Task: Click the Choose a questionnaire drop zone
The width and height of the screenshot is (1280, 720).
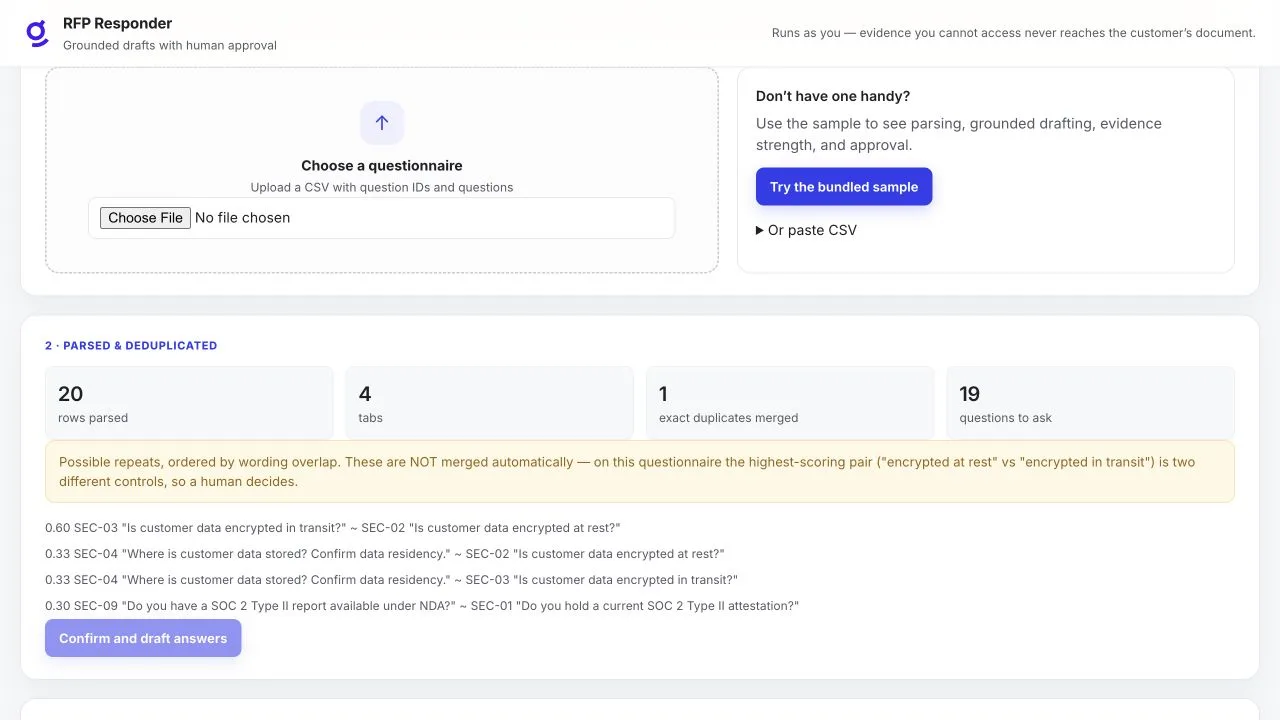Action: coord(382,170)
